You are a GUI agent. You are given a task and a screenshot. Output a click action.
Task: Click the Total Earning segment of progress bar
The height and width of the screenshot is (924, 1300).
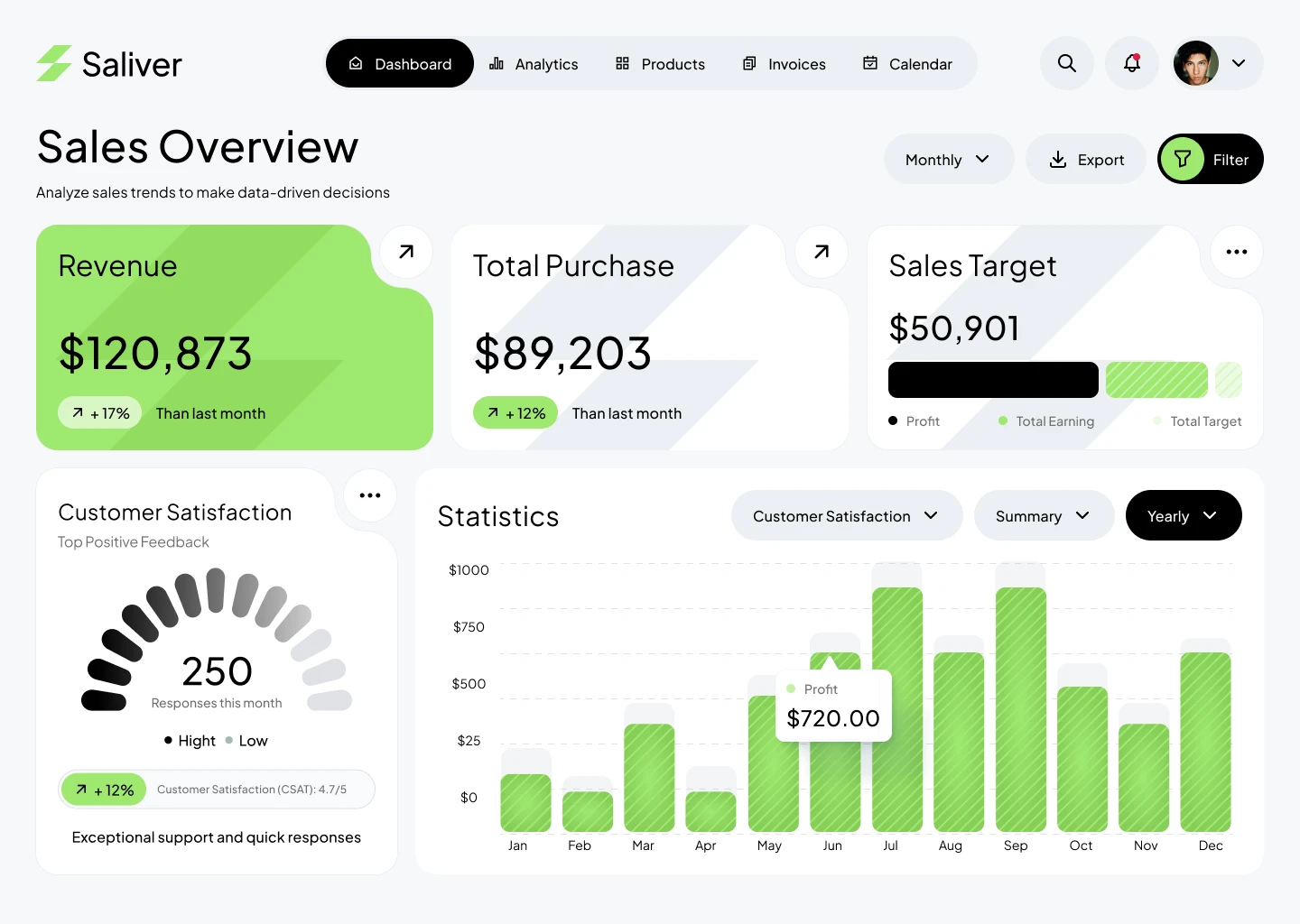[x=1156, y=380]
